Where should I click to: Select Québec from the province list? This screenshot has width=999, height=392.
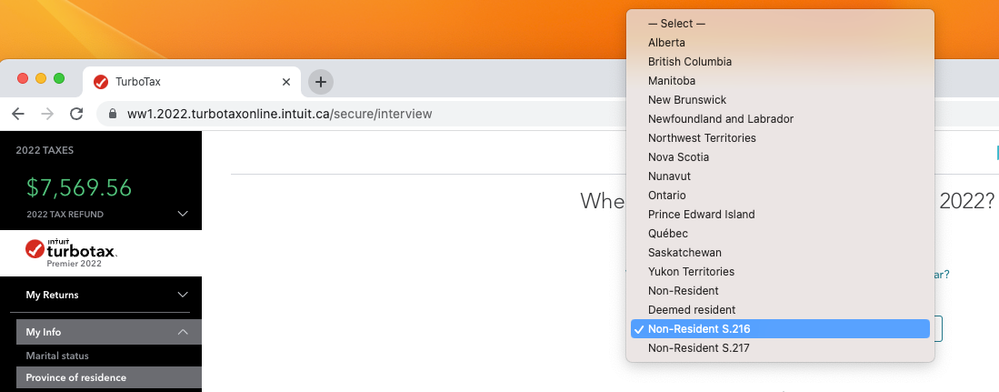coord(780,233)
